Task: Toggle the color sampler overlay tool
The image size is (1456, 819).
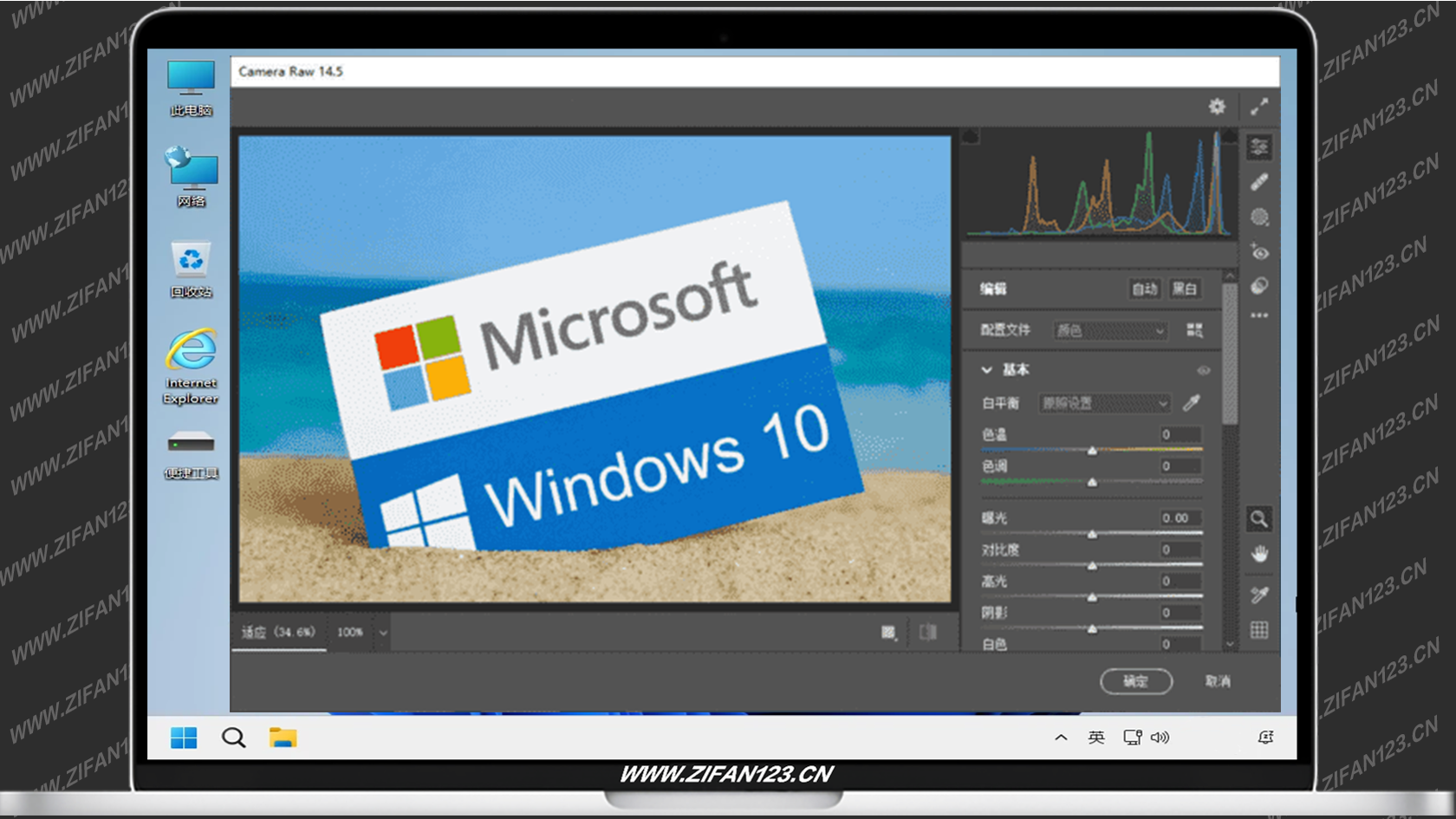Action: pos(1259,595)
